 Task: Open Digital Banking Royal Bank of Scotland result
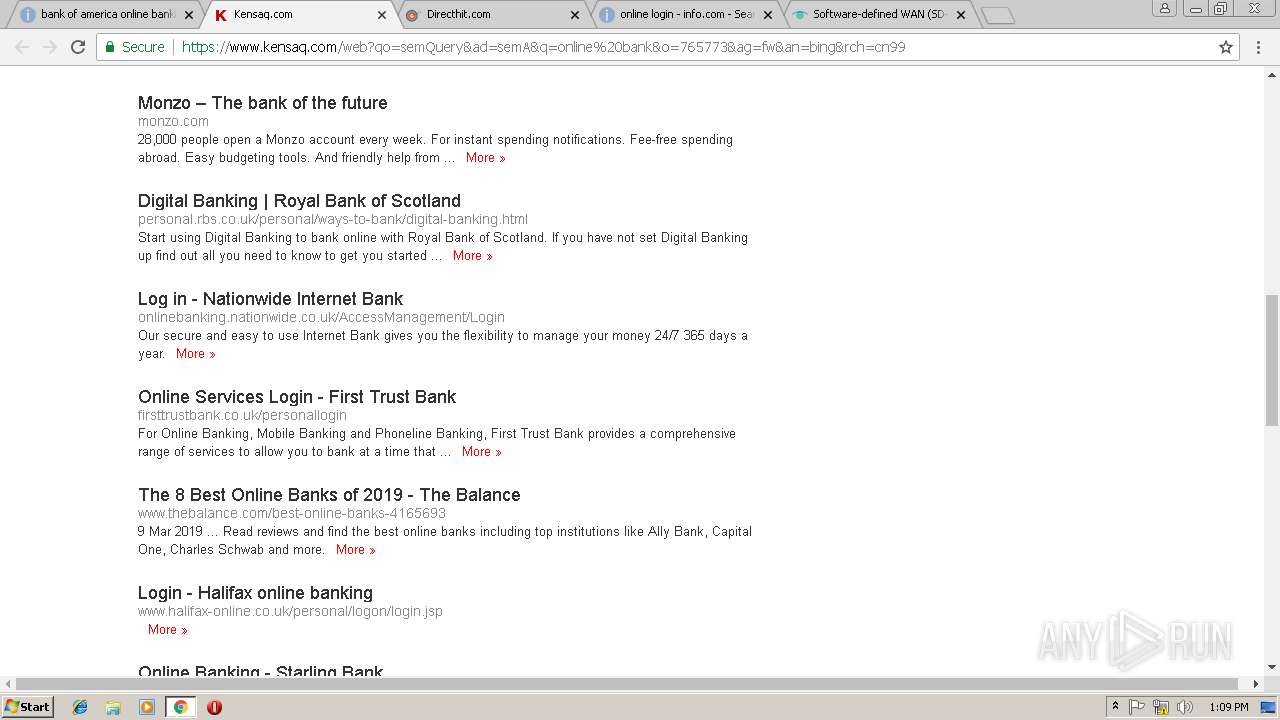(299, 201)
